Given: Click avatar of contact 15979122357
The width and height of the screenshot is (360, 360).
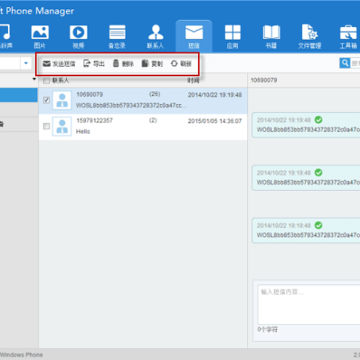Looking at the screenshot, I should click(x=62, y=126).
